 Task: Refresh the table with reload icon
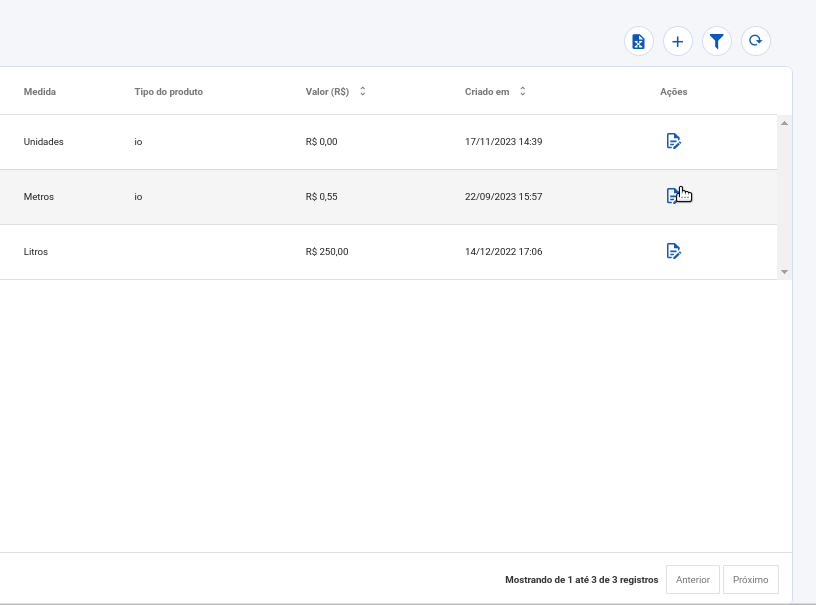756,41
